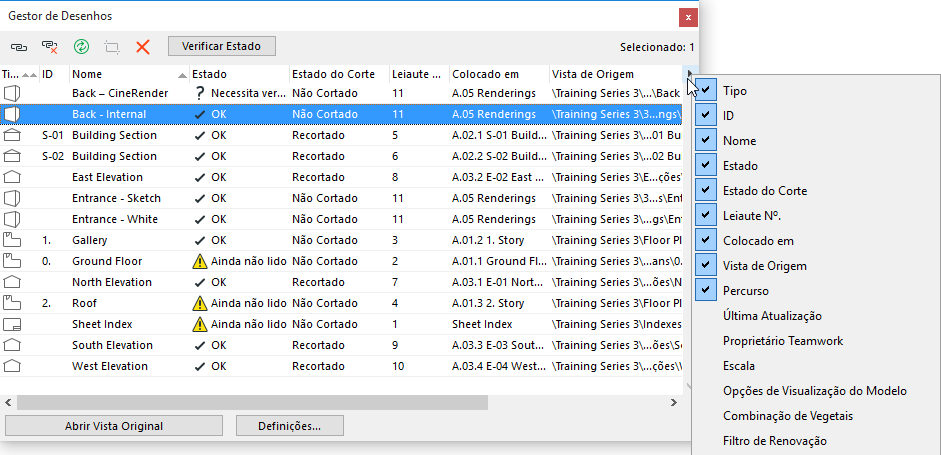Click the Abrir Vista Original button

[x=113, y=426]
